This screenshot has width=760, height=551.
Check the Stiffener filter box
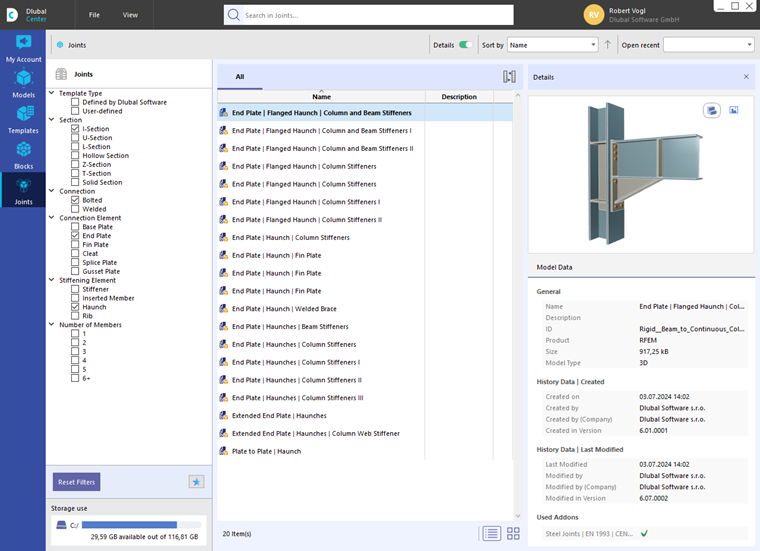(x=75, y=289)
